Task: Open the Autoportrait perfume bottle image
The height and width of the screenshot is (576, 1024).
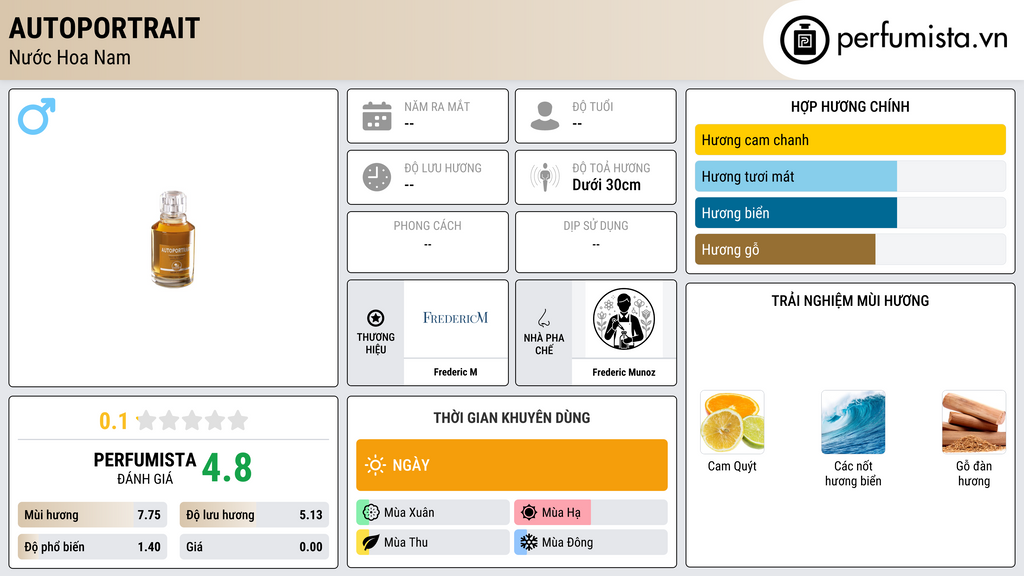Action: [x=173, y=238]
